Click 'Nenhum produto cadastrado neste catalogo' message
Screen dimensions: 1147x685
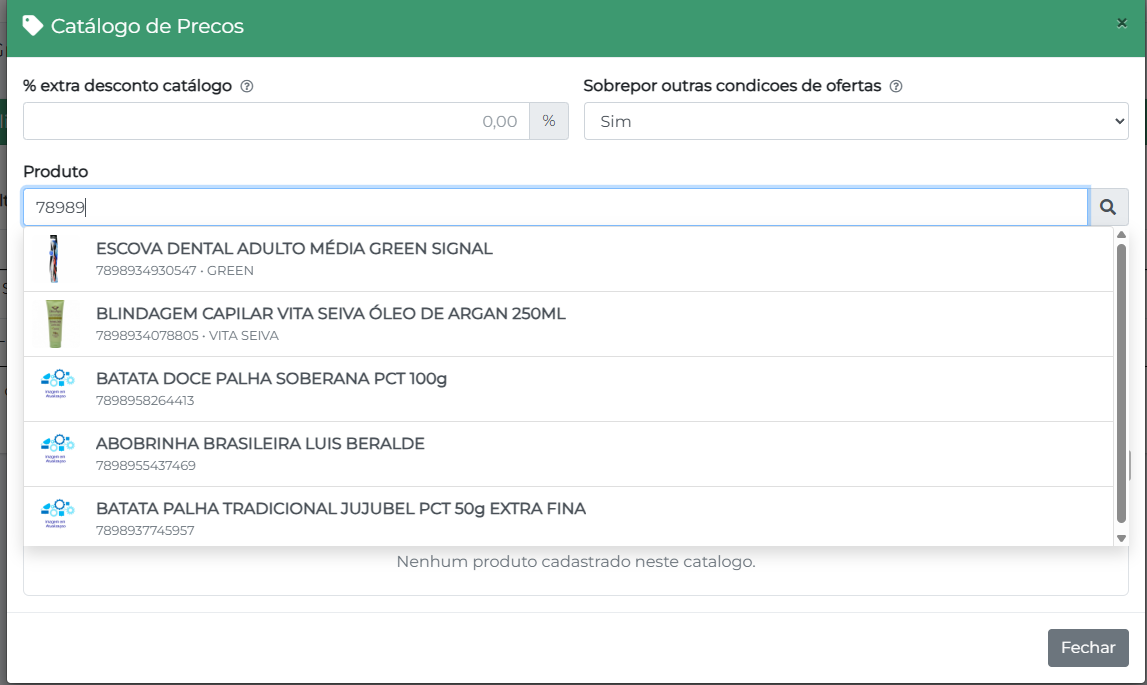tap(576, 562)
